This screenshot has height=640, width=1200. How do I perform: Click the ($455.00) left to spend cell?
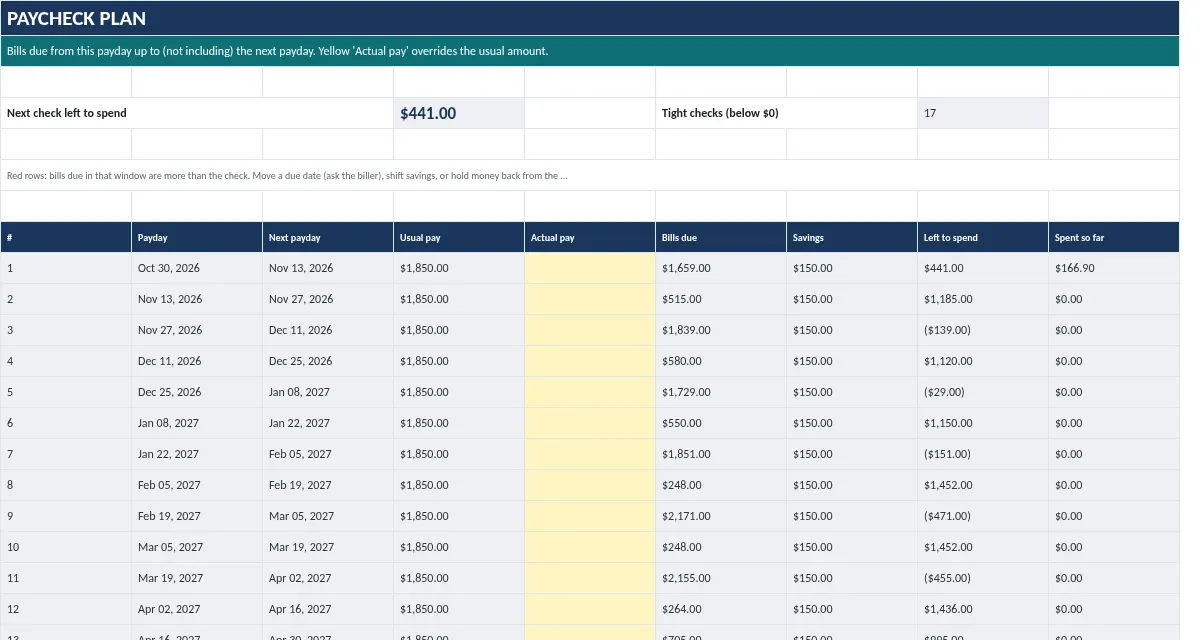(983, 578)
